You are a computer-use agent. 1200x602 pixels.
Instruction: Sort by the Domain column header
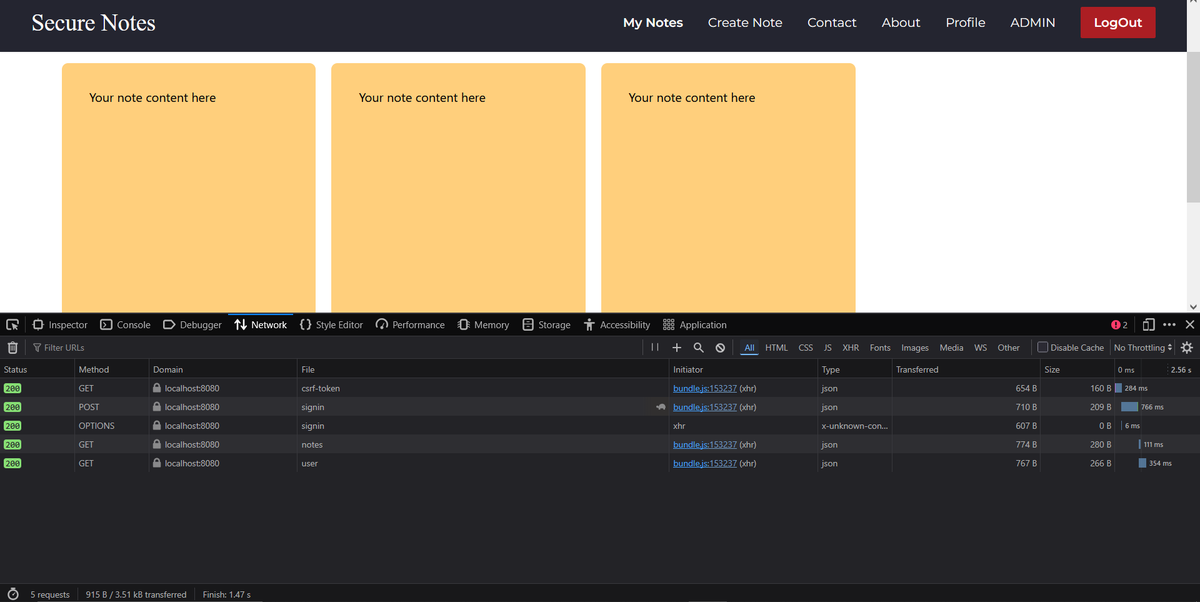223,370
